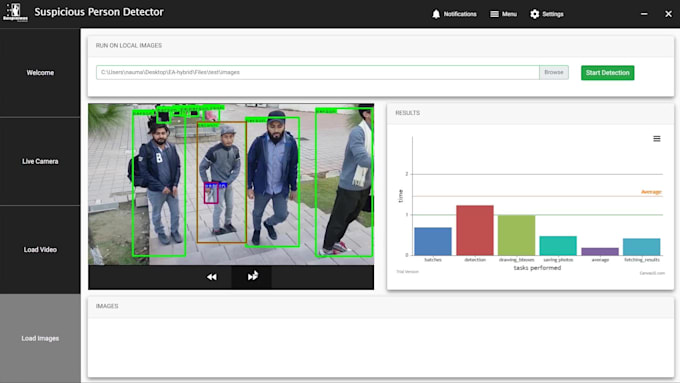Screen dimensions: 680x383
Task: Click the teal saving_photos bar
Action: point(558,246)
